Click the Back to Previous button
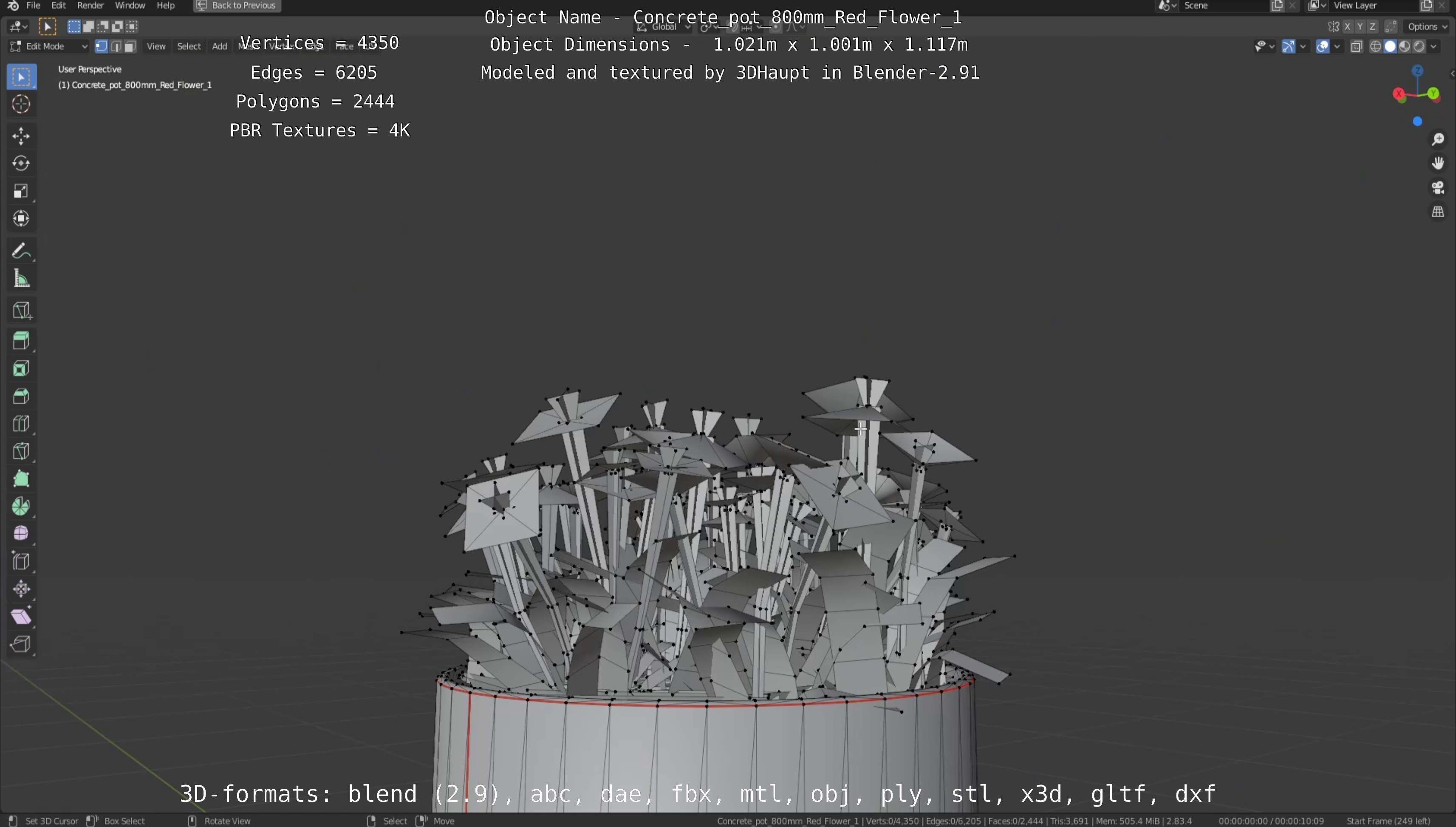The image size is (1456, 827). pos(237,6)
